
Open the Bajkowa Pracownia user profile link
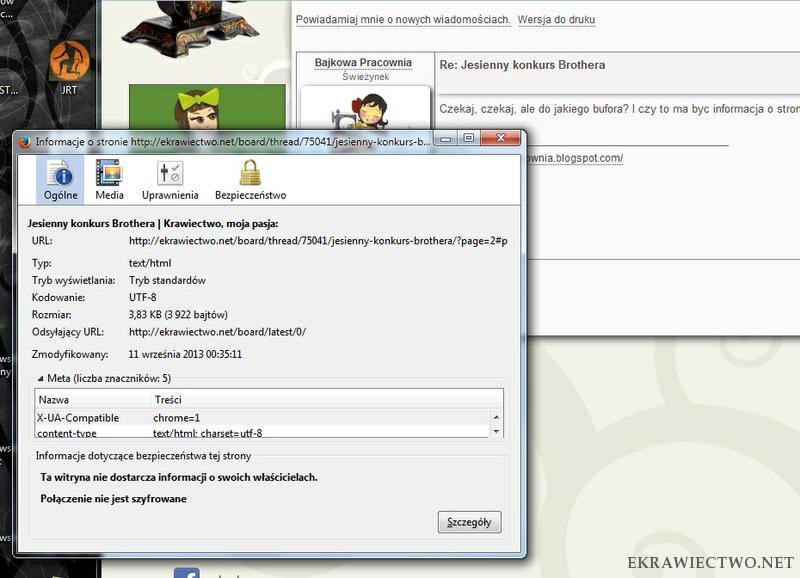[x=363, y=63]
